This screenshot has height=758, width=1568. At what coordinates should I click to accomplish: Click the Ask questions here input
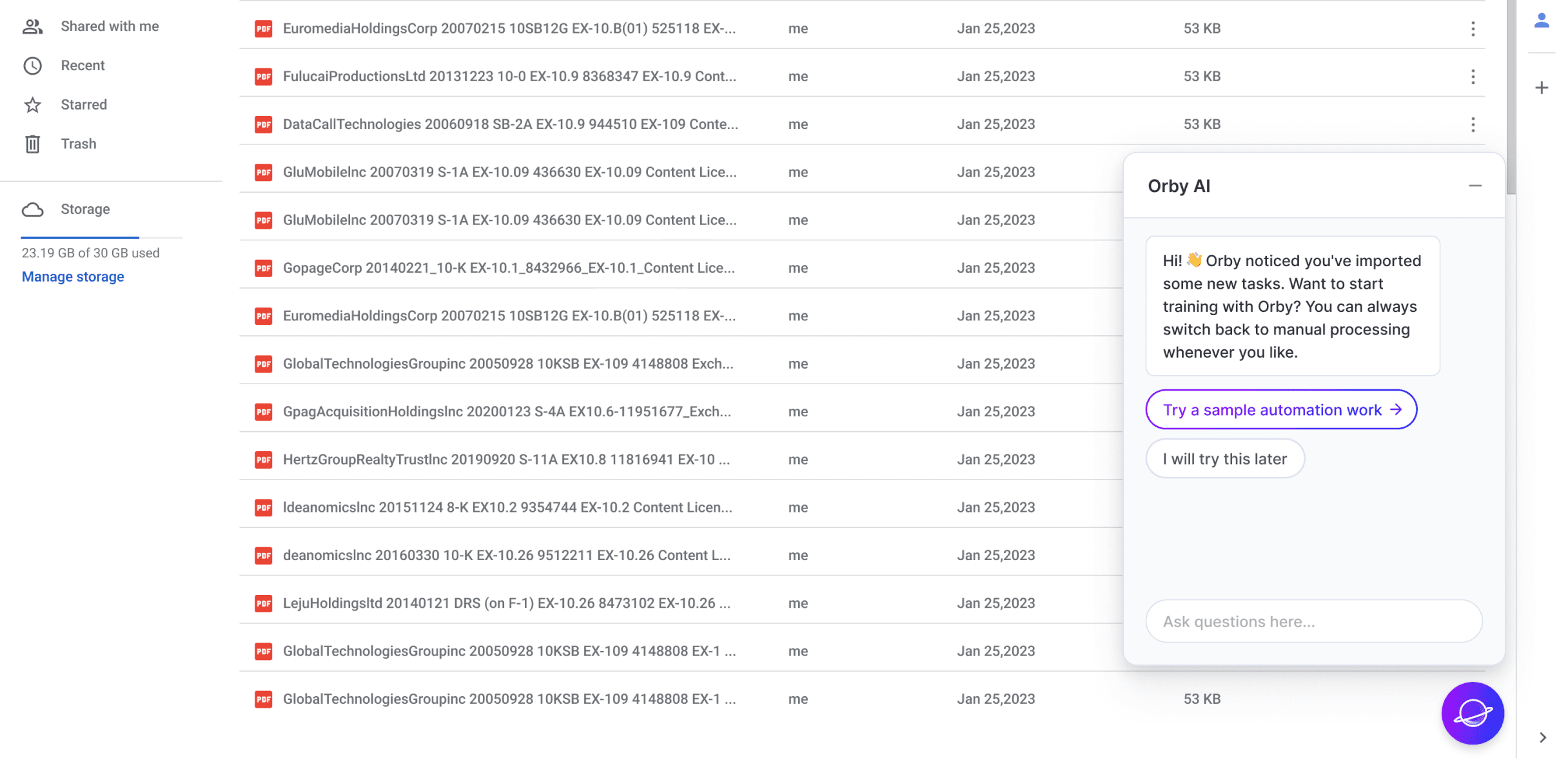[x=1313, y=621]
